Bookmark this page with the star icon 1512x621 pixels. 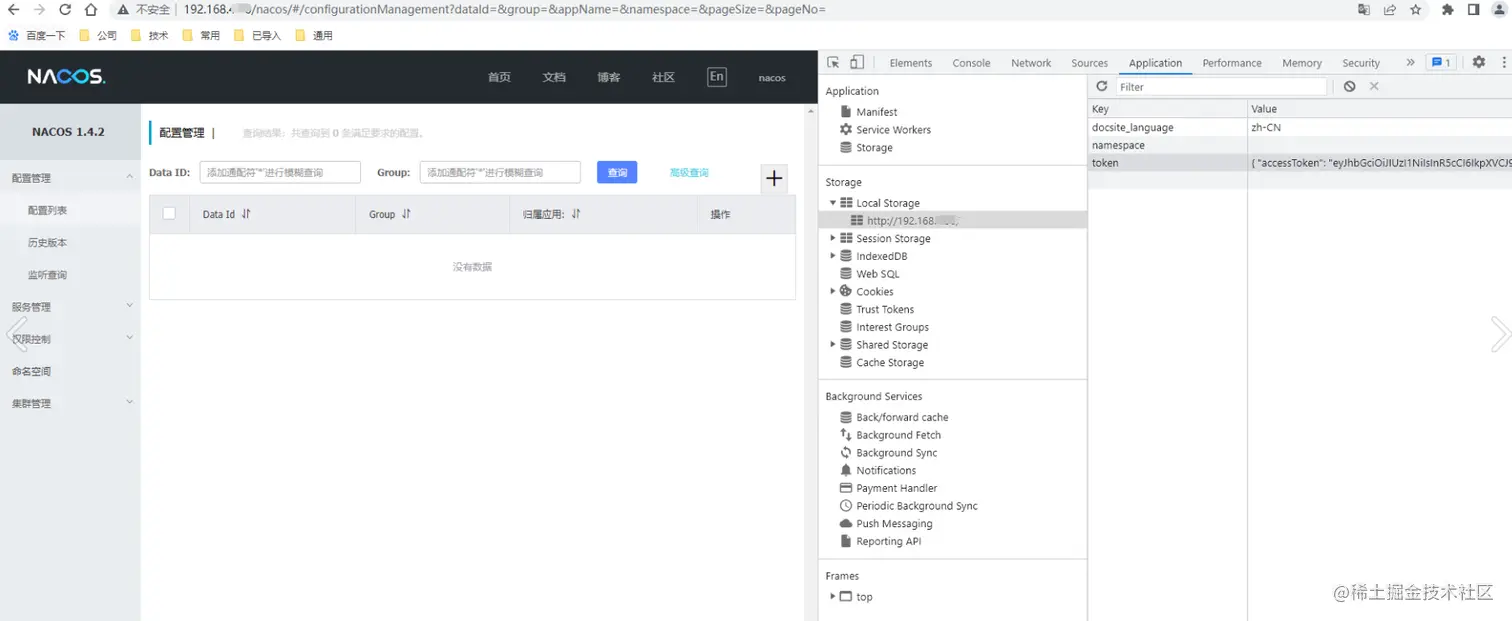(1416, 10)
